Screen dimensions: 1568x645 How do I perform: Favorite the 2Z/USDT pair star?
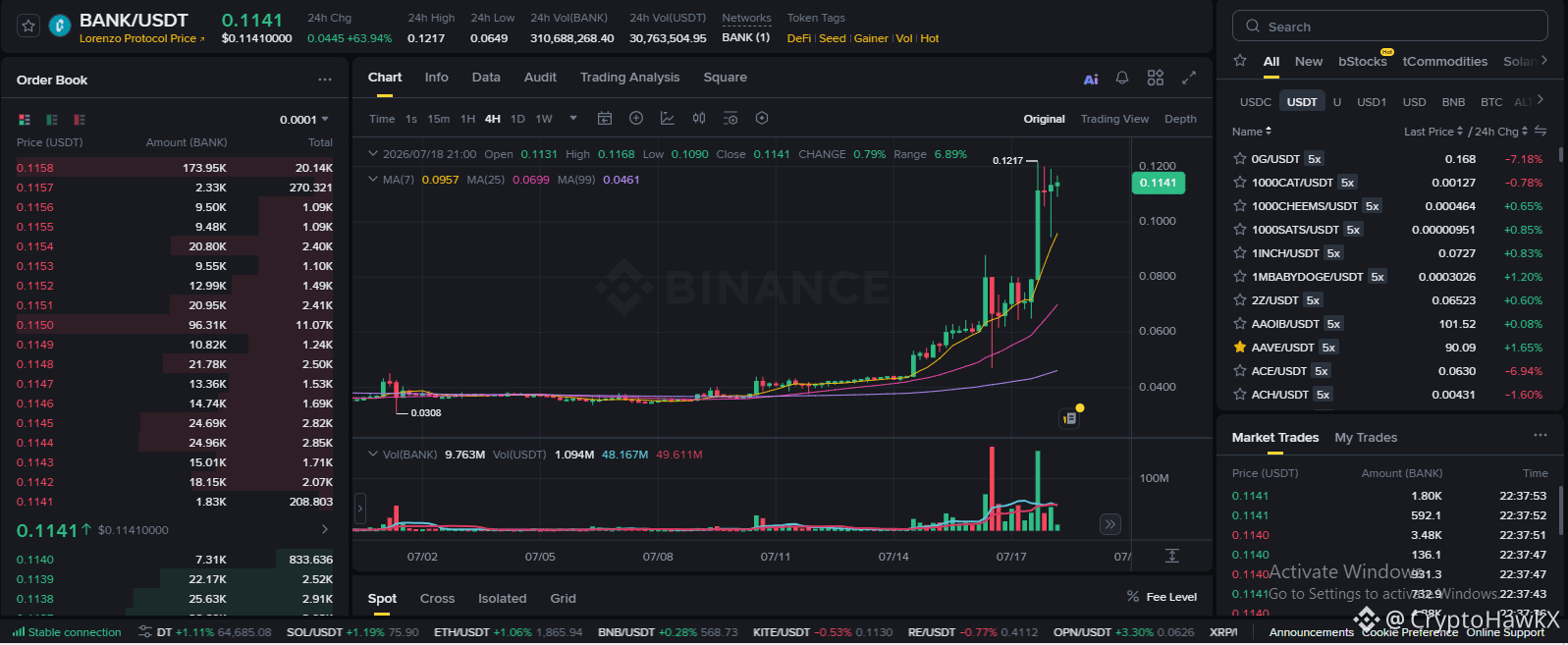[x=1240, y=299]
